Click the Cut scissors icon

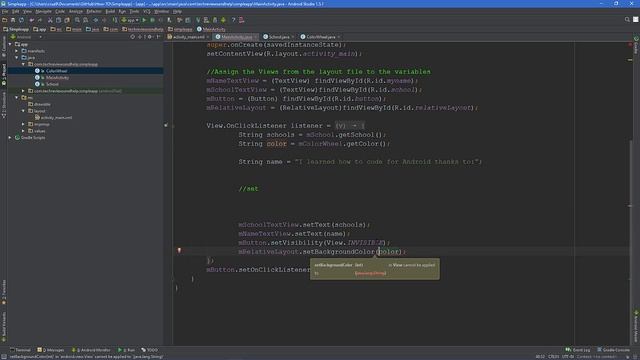[x=50, y=20]
